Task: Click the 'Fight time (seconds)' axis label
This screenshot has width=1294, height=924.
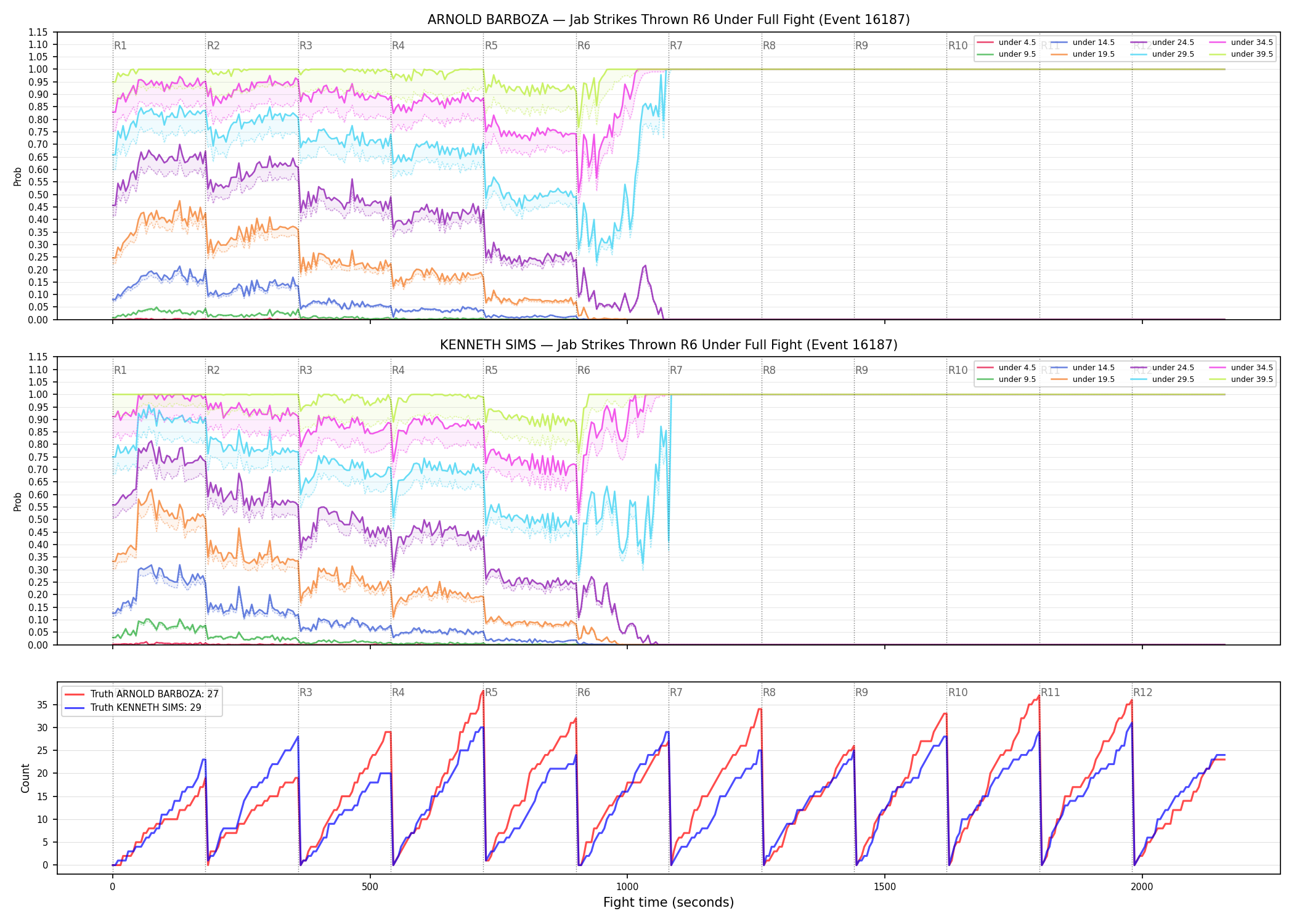Action: 669,902
